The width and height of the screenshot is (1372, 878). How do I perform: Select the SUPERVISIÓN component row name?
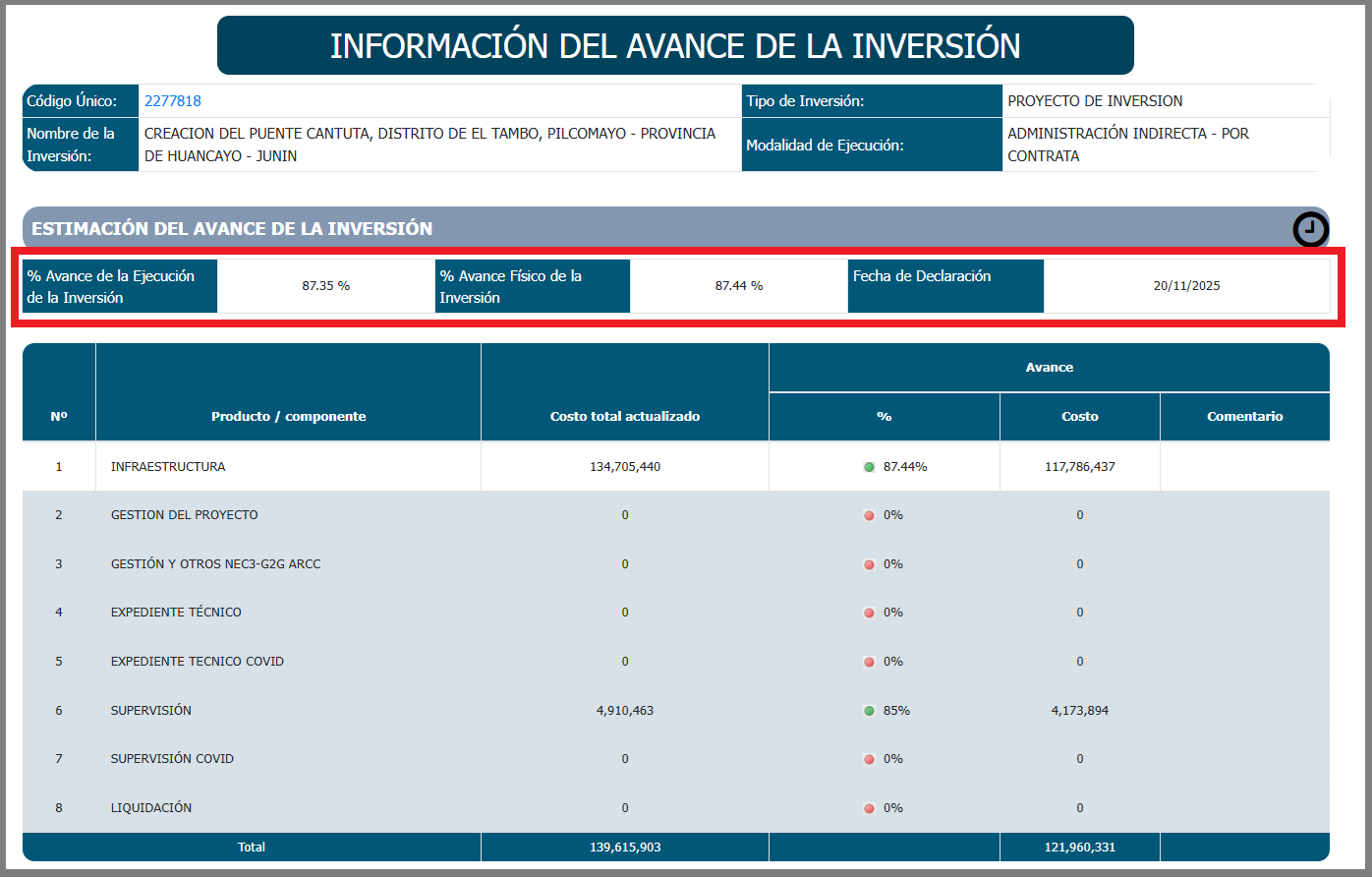coord(151,711)
